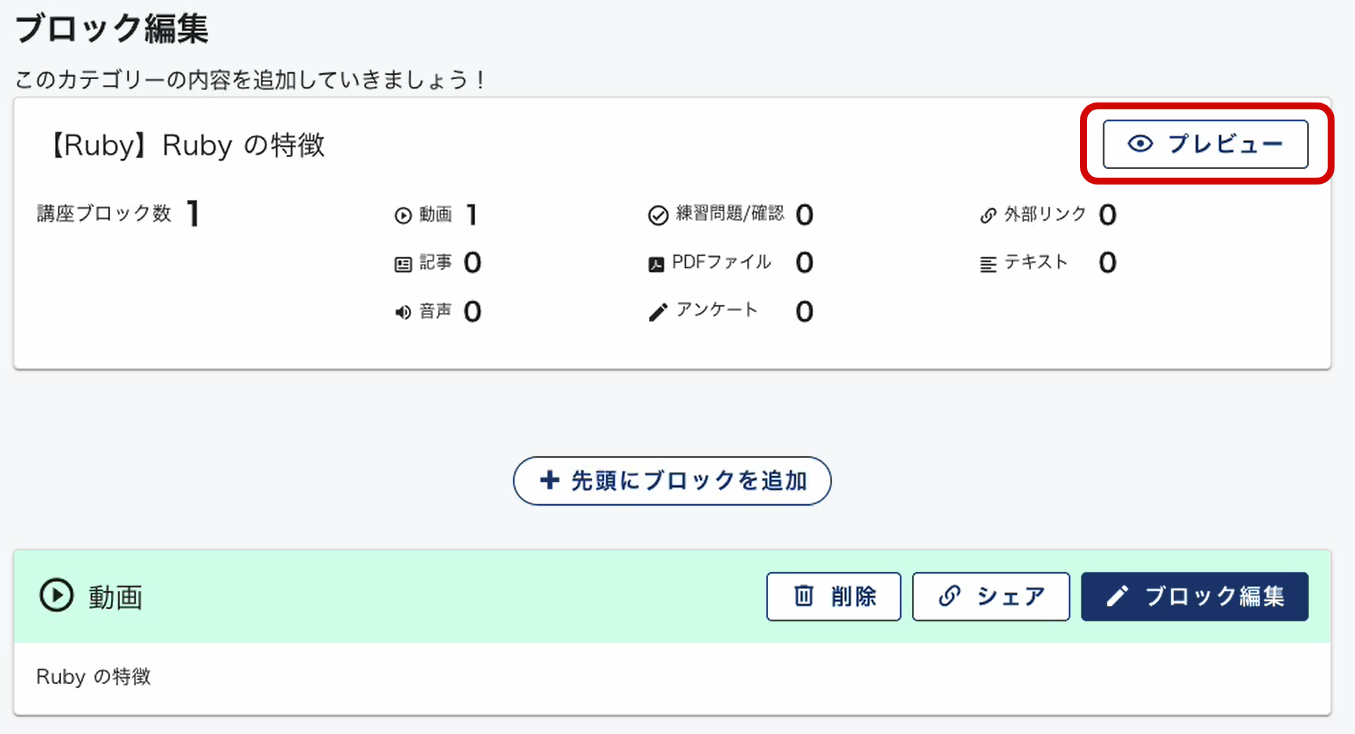The width and height of the screenshot is (1355, 734).
Task: Click the link icon beside 外部リンク
Action: [x=988, y=215]
